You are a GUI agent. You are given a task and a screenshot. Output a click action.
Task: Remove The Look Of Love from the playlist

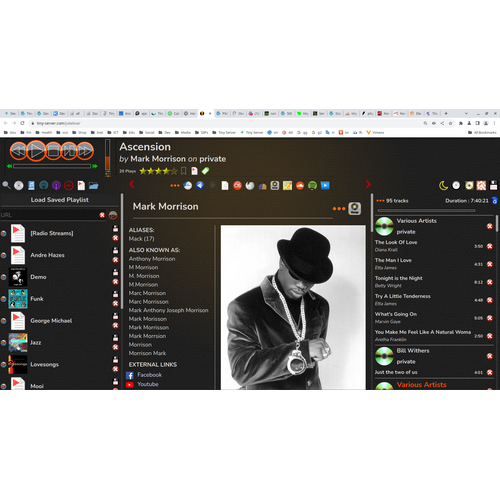490,246
